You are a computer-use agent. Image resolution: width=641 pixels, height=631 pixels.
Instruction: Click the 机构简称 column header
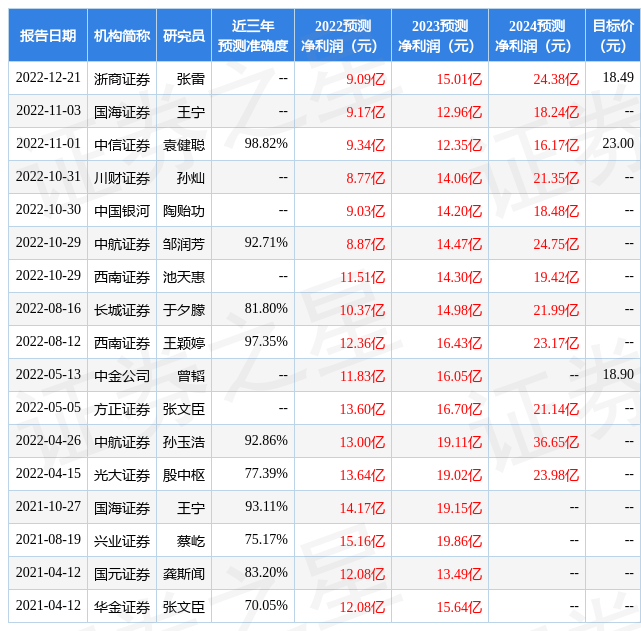tap(122, 36)
